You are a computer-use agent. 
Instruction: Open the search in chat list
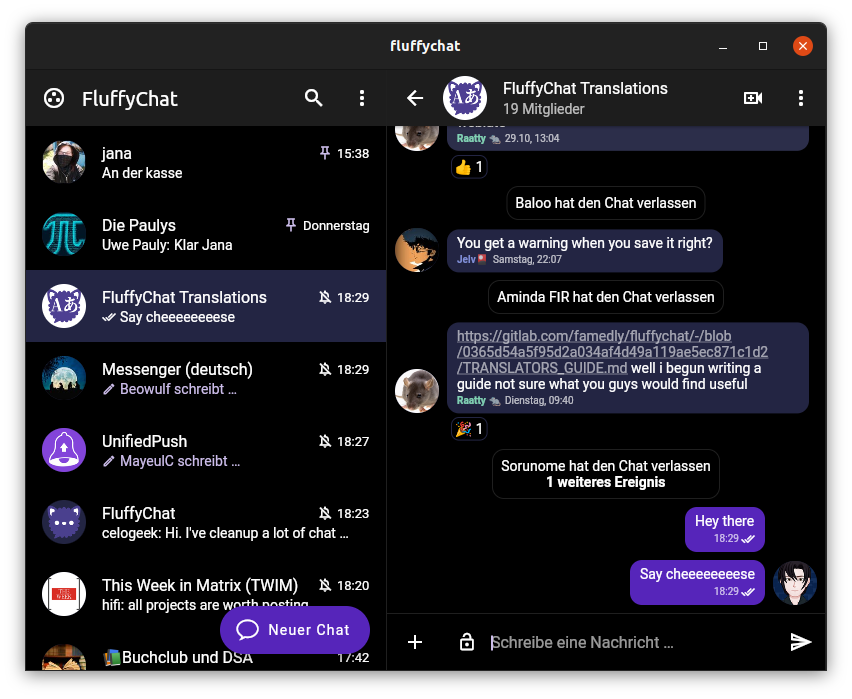pos(314,98)
